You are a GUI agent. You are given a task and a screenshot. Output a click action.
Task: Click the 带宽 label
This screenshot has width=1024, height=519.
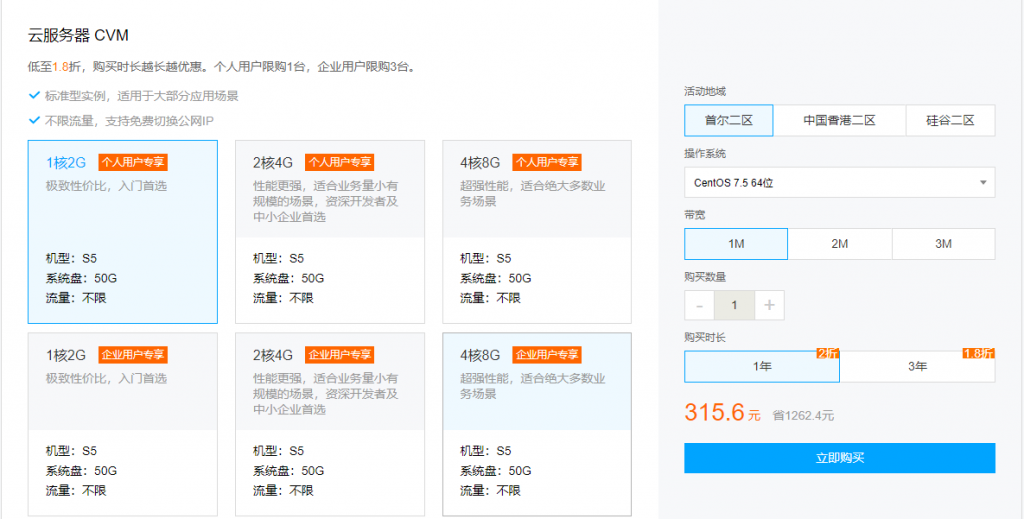click(695, 215)
